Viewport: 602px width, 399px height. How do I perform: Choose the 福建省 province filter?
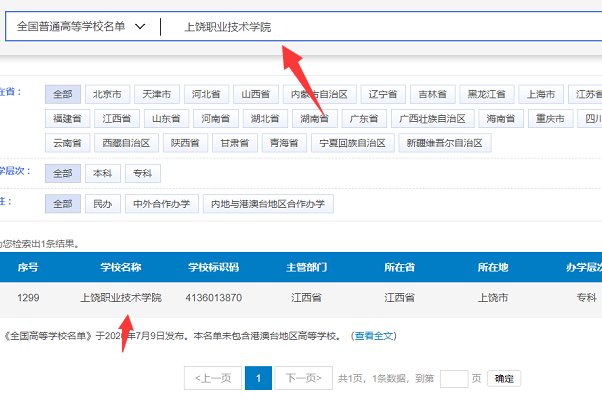tap(68, 119)
